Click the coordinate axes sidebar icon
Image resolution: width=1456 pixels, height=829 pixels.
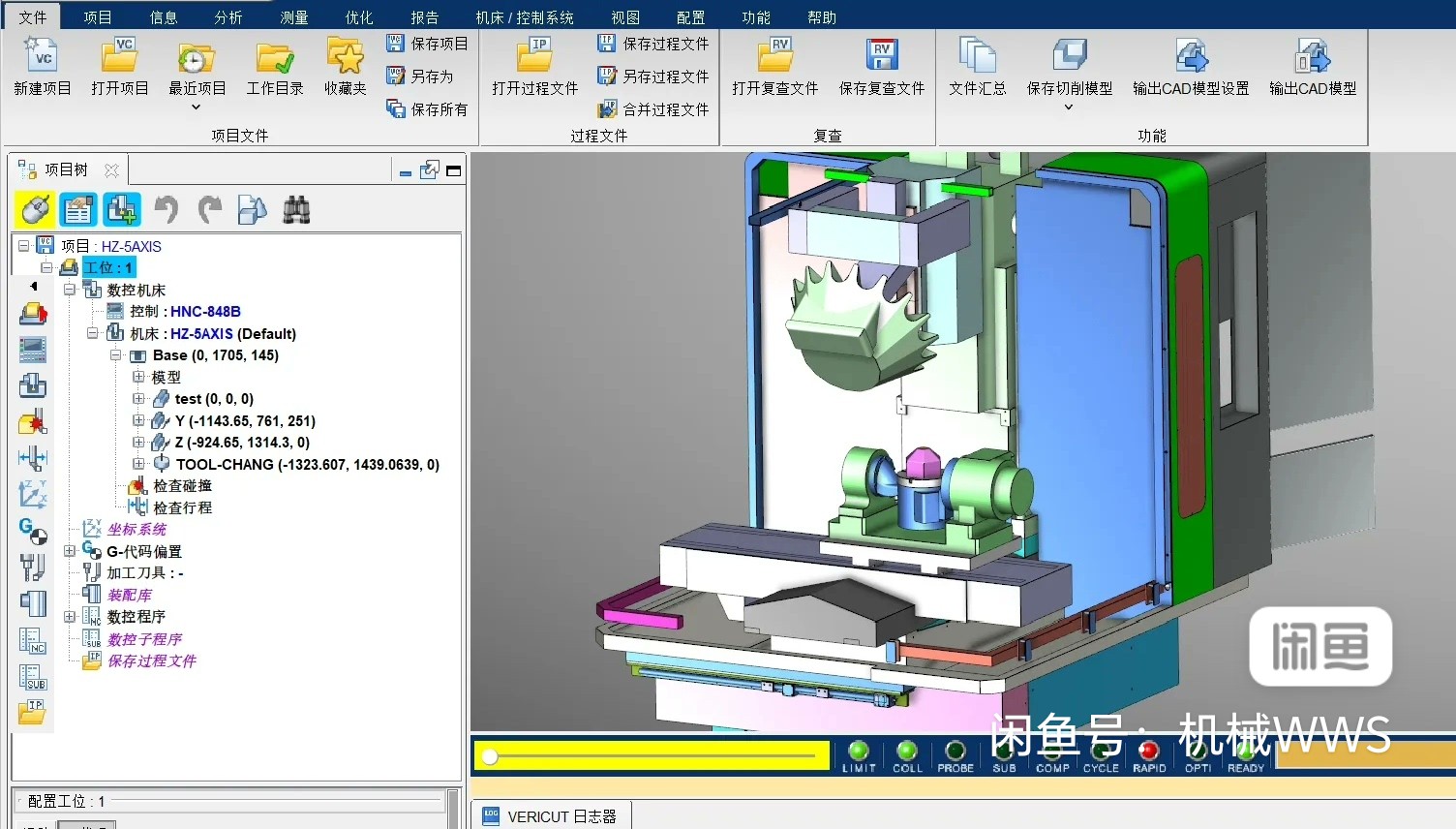tap(33, 494)
